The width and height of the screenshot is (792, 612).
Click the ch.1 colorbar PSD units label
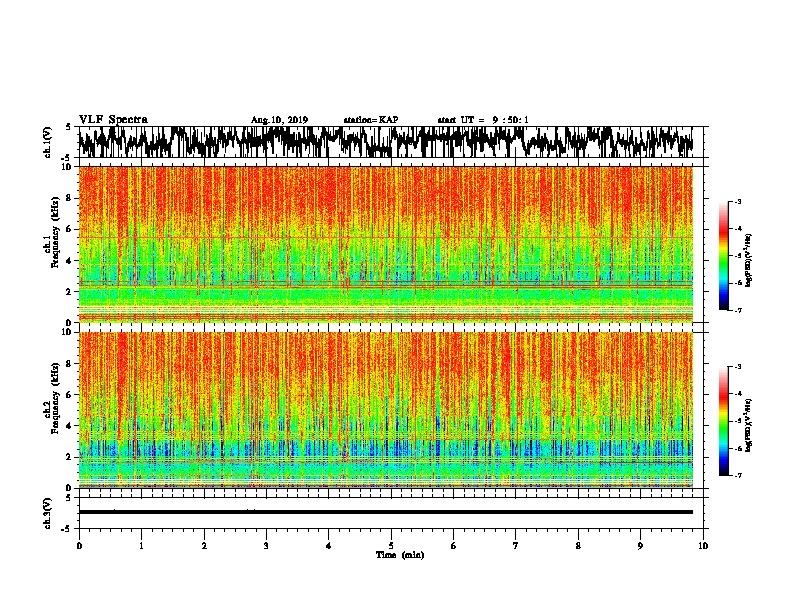749,260
